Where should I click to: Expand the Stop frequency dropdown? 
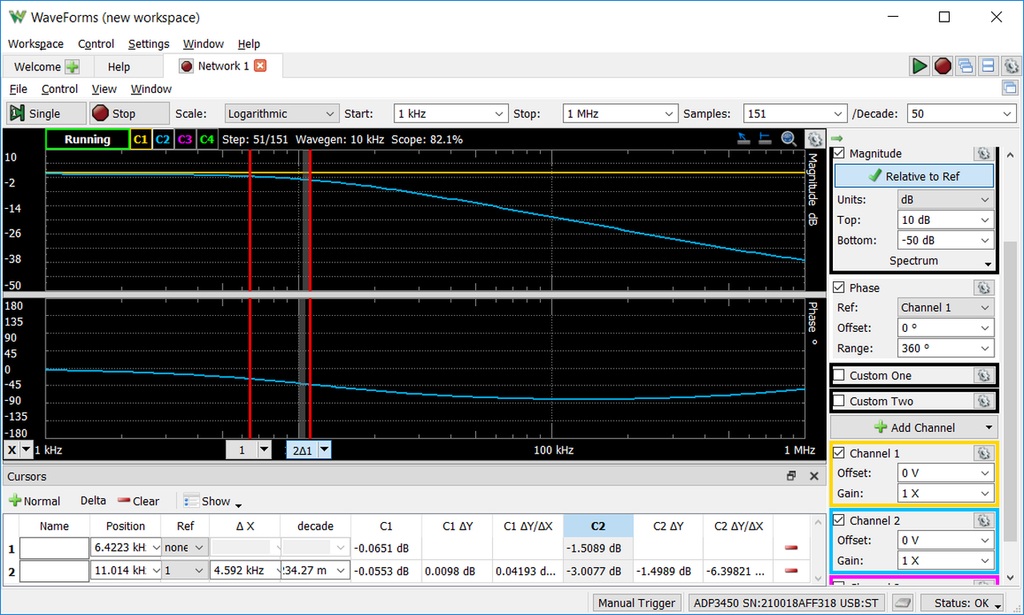668,114
